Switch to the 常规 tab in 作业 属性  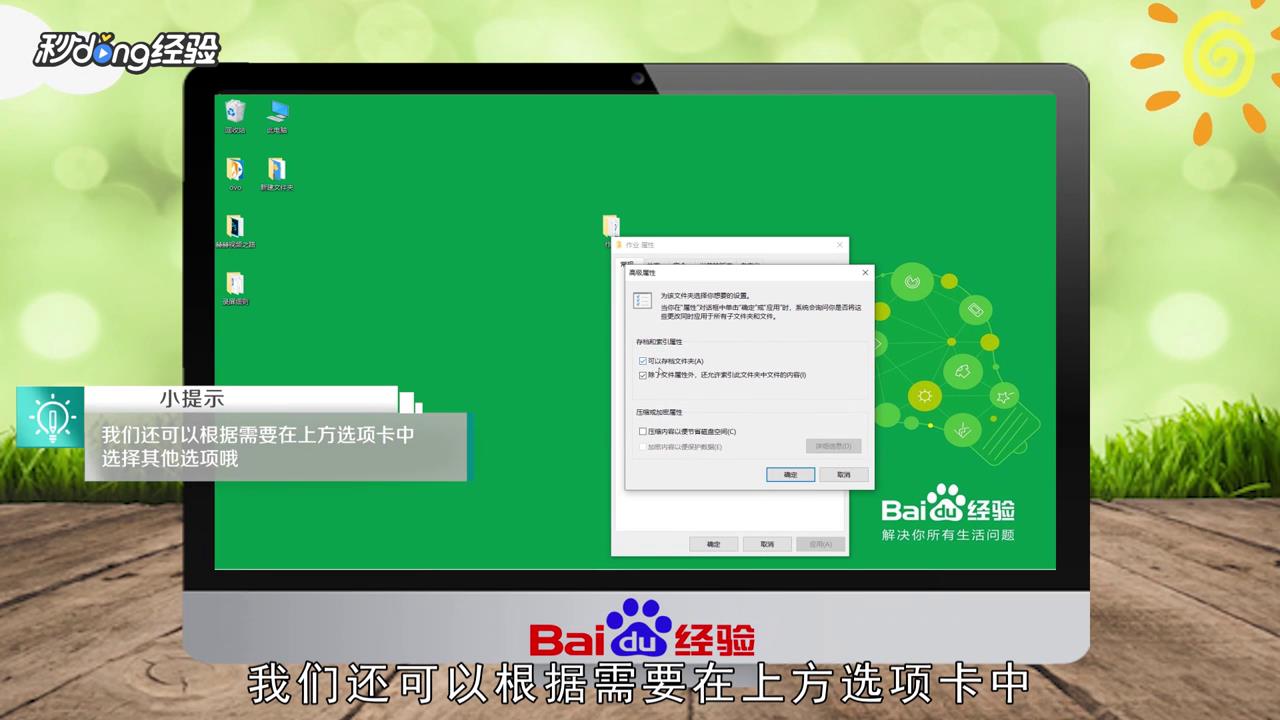click(627, 262)
